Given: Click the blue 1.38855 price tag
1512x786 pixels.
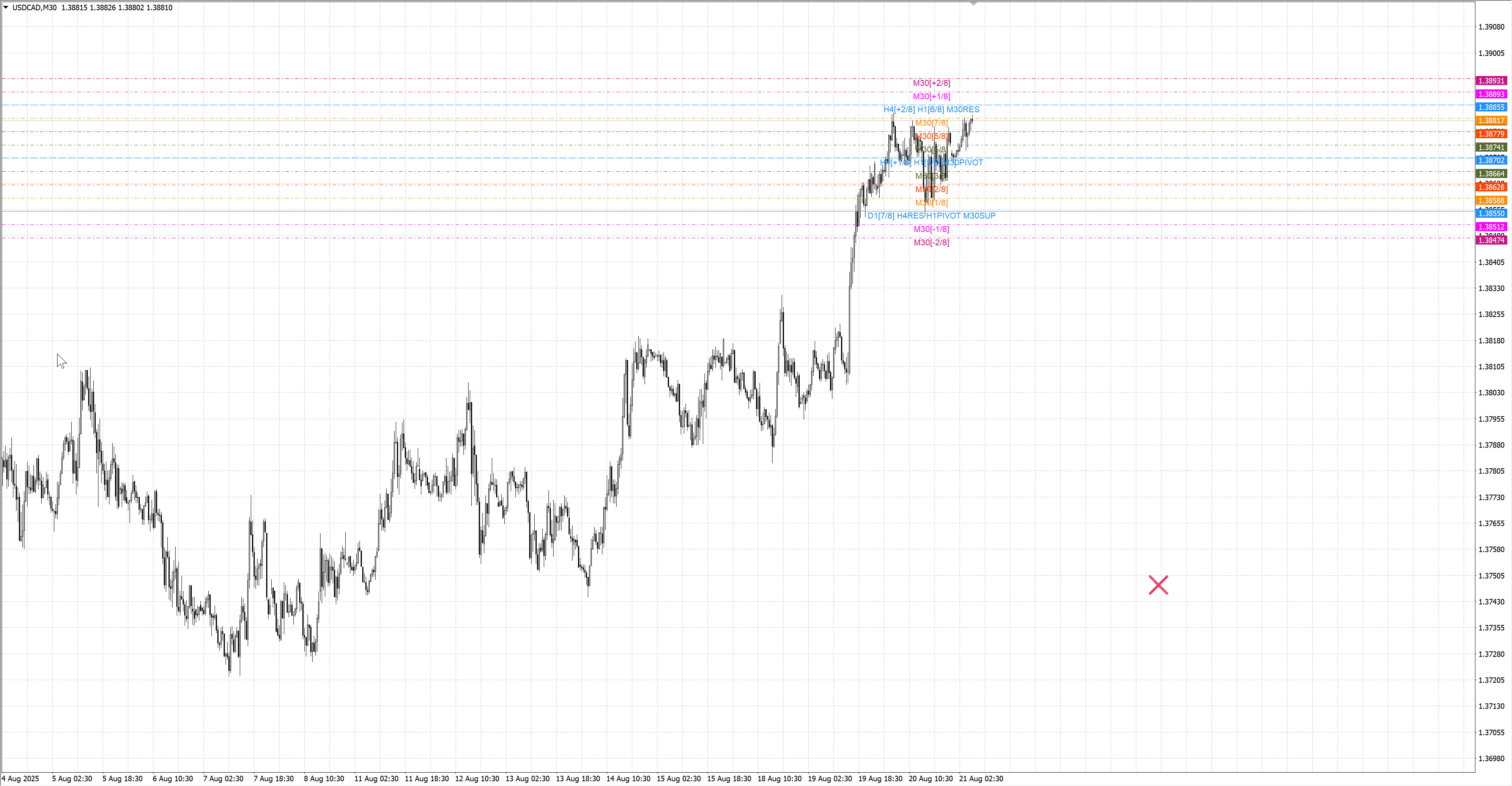Looking at the screenshot, I should [1491, 107].
